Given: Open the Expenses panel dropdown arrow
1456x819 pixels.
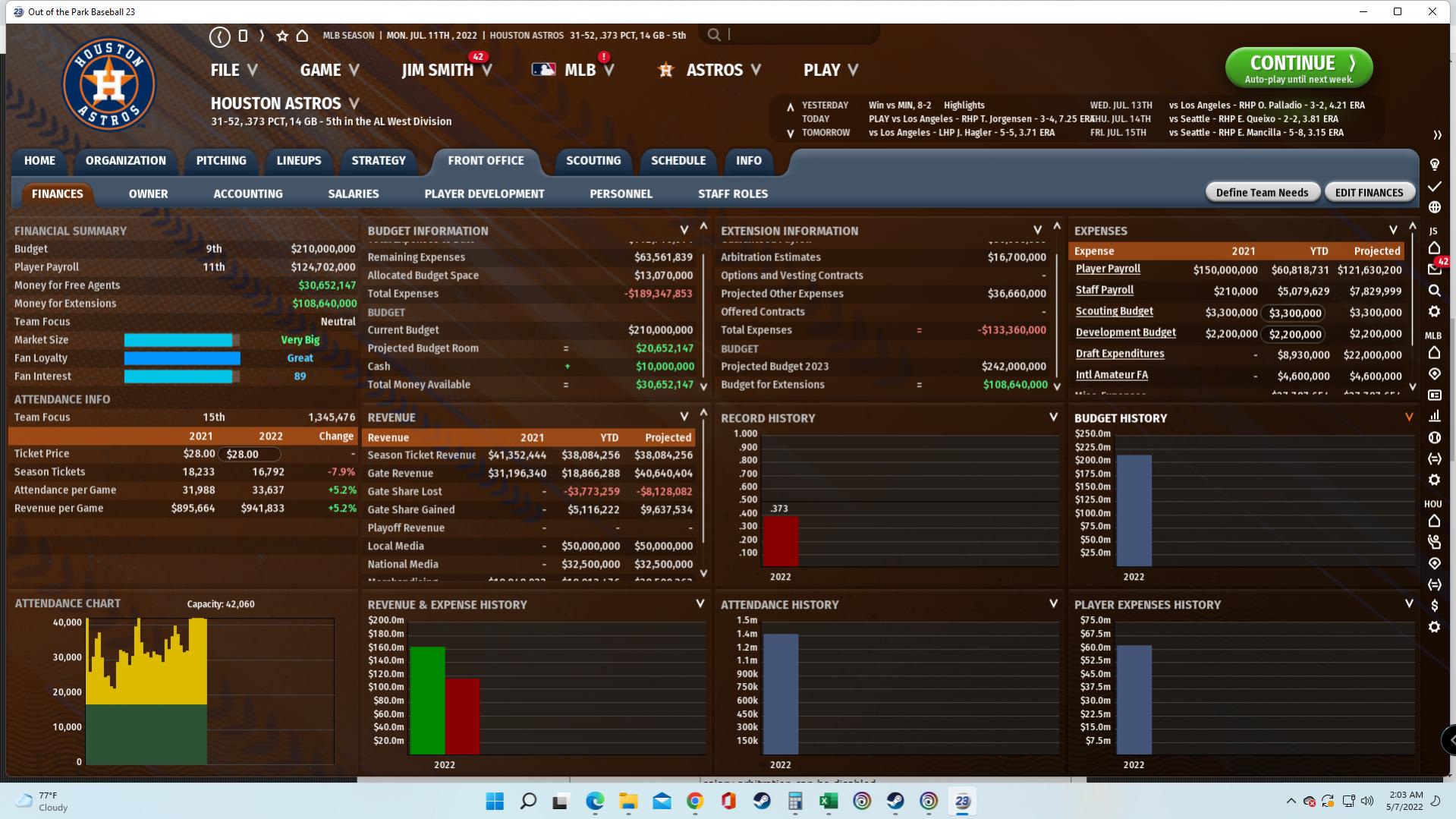Looking at the screenshot, I should coord(1393,230).
